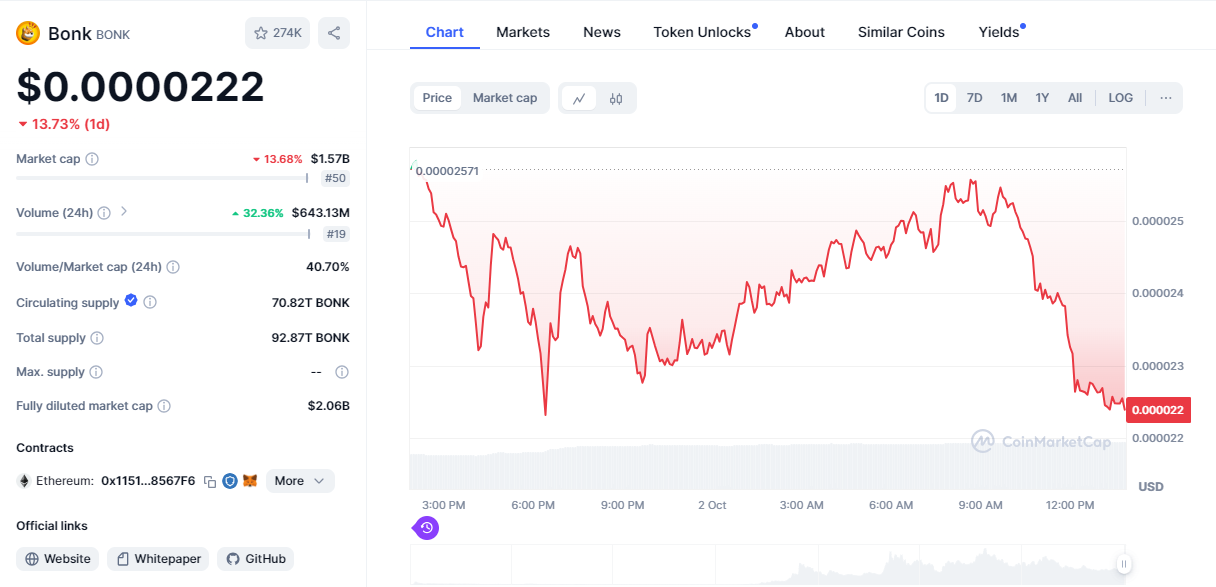The height and width of the screenshot is (587, 1216).
Task: Click the 2 Oct date axis label
Action: point(712,505)
